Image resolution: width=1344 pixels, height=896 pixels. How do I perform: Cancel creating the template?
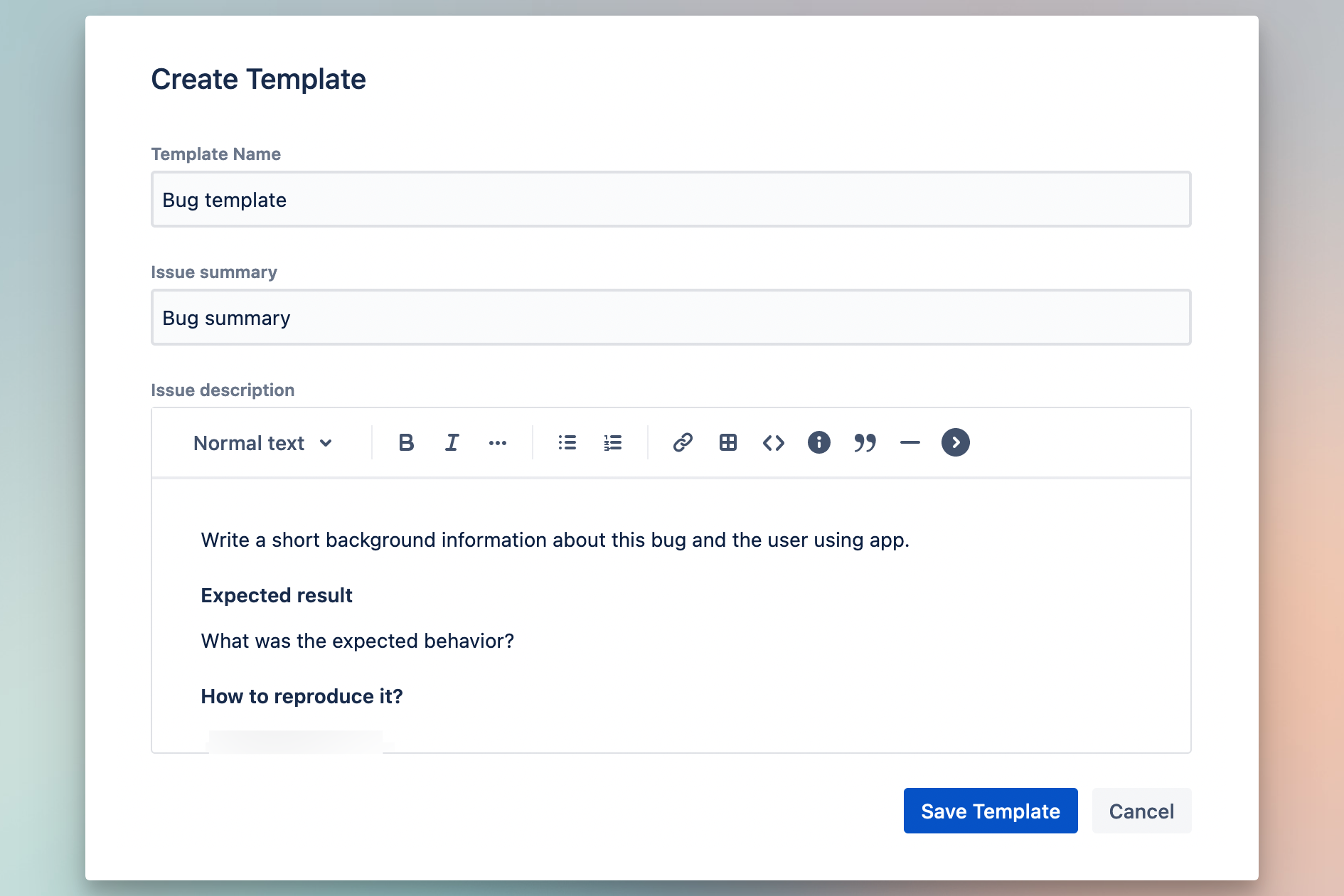click(x=1141, y=811)
